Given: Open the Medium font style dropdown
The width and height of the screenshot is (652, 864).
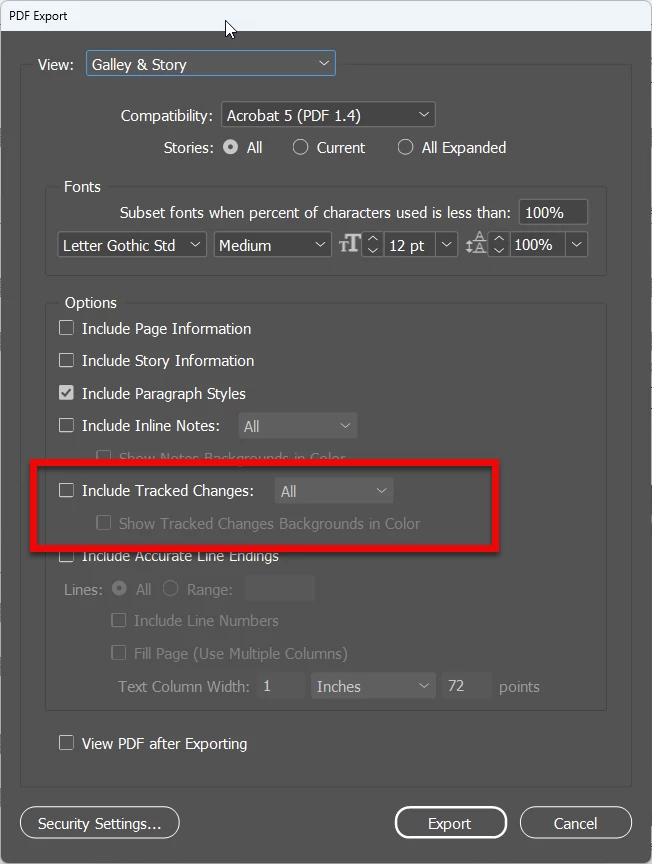Looking at the screenshot, I should pyautogui.click(x=272, y=245).
